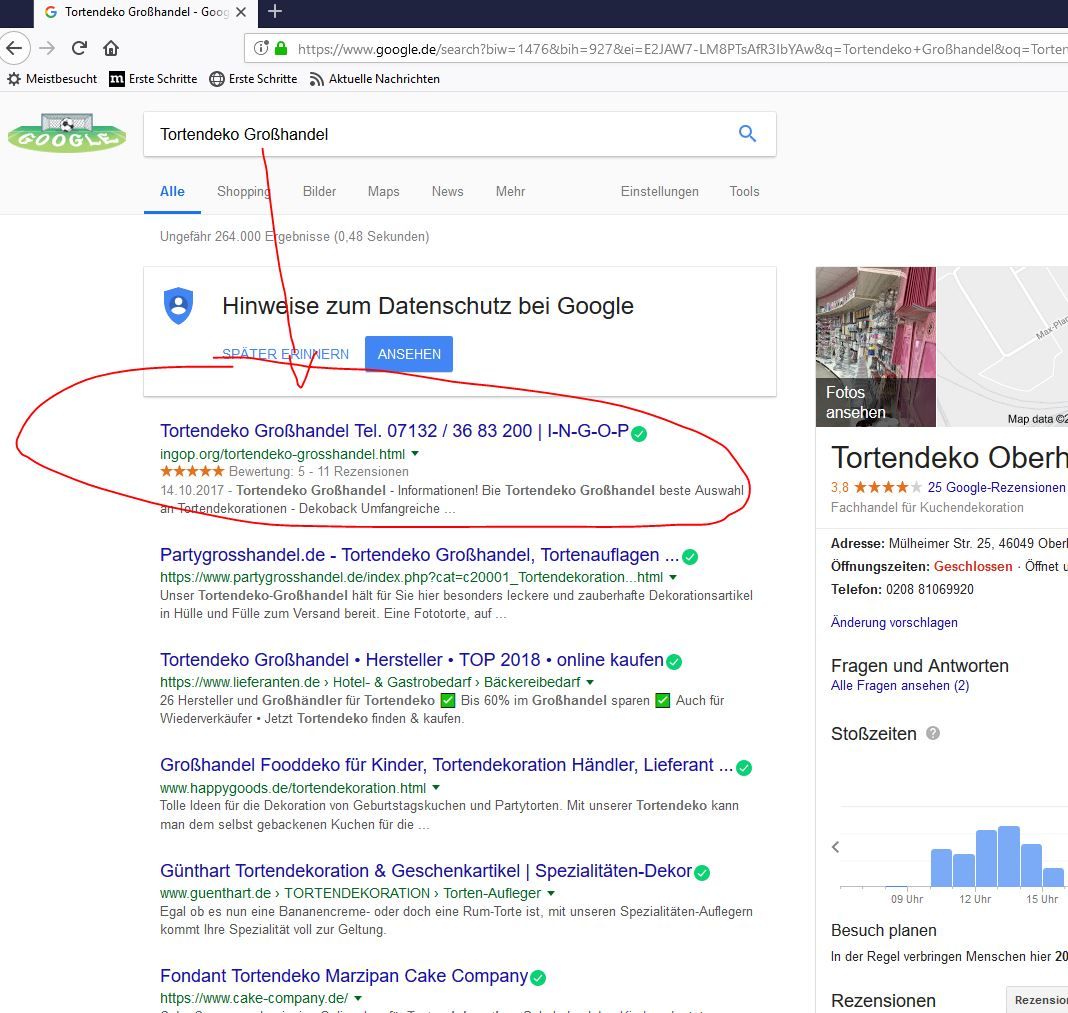Open 25 Google-Rezensionen link

click(996, 487)
